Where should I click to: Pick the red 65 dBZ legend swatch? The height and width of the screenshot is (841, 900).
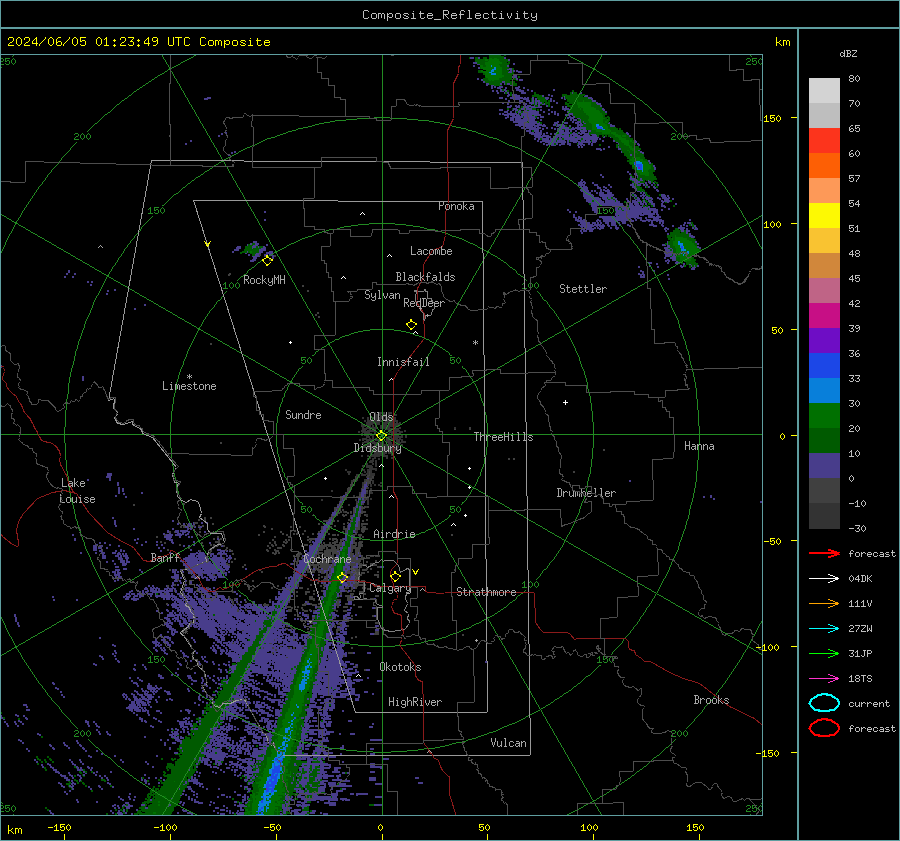point(824,140)
